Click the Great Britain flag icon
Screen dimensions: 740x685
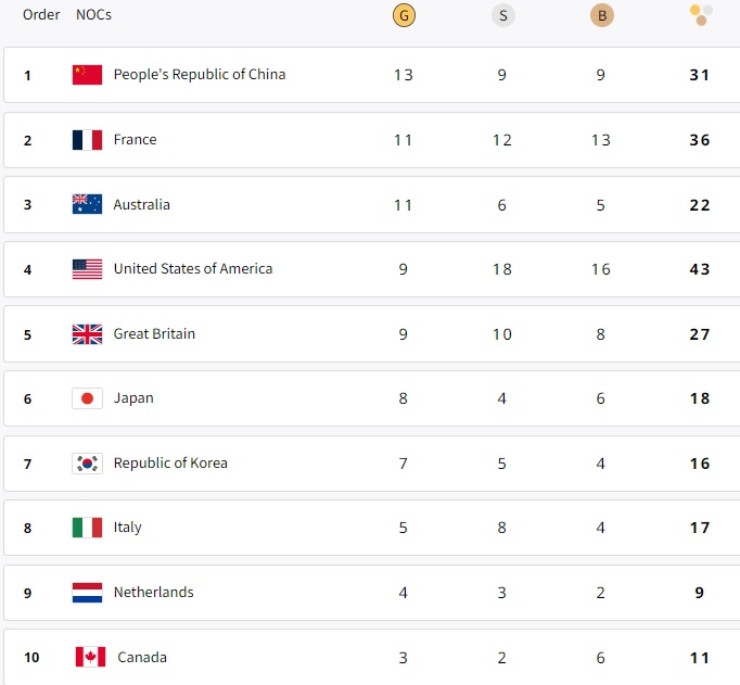87,334
